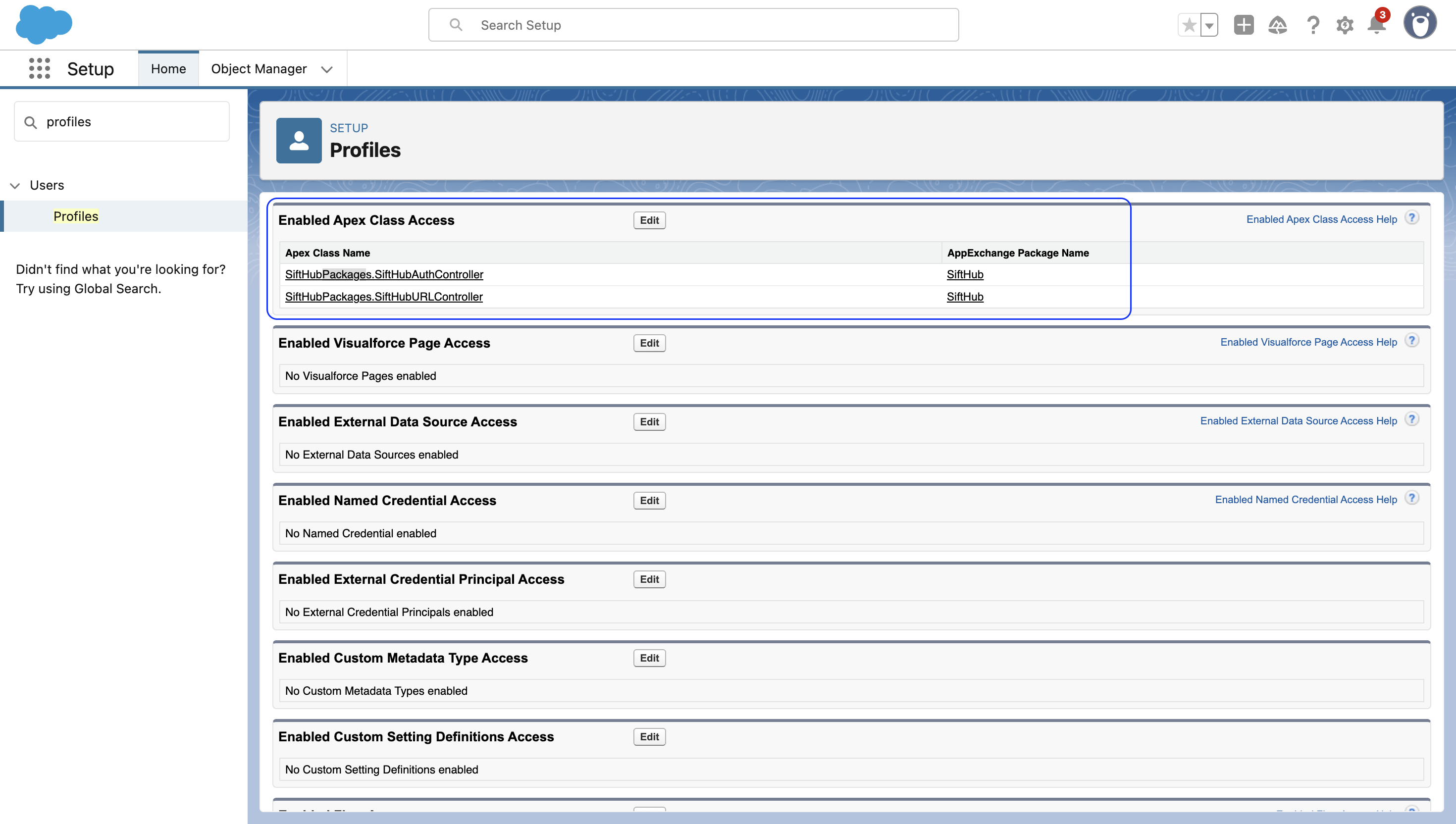Edit Enabled Visualforce Page Access
The width and height of the screenshot is (1456, 824).
click(x=649, y=343)
